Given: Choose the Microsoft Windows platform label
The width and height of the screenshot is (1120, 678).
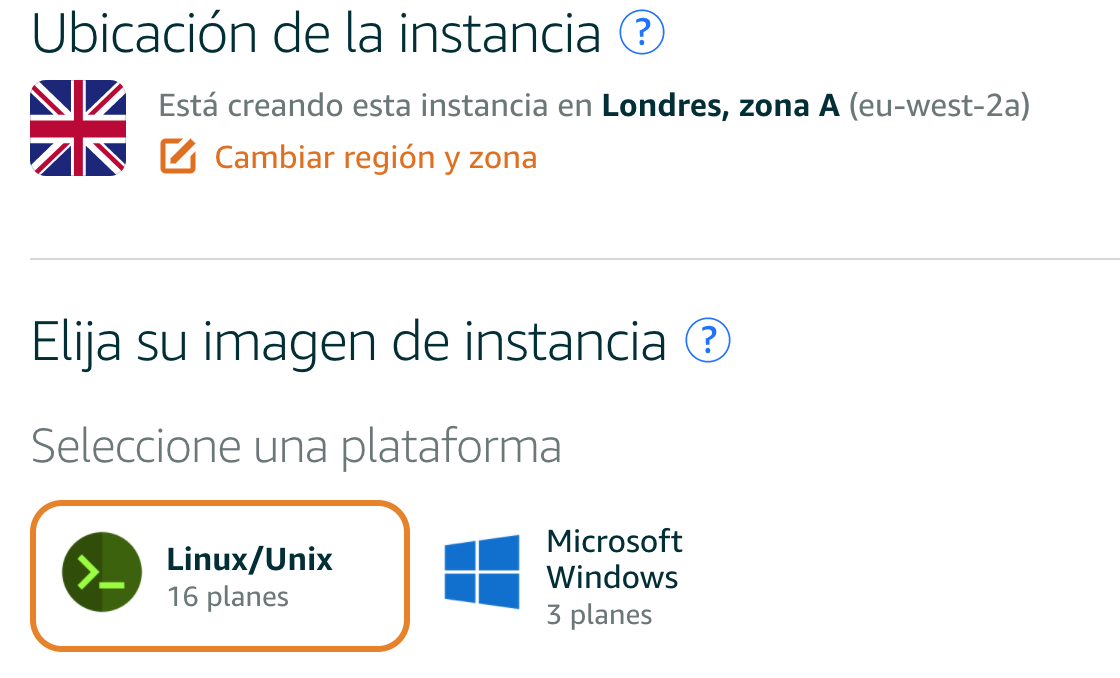Looking at the screenshot, I should 614,559.
